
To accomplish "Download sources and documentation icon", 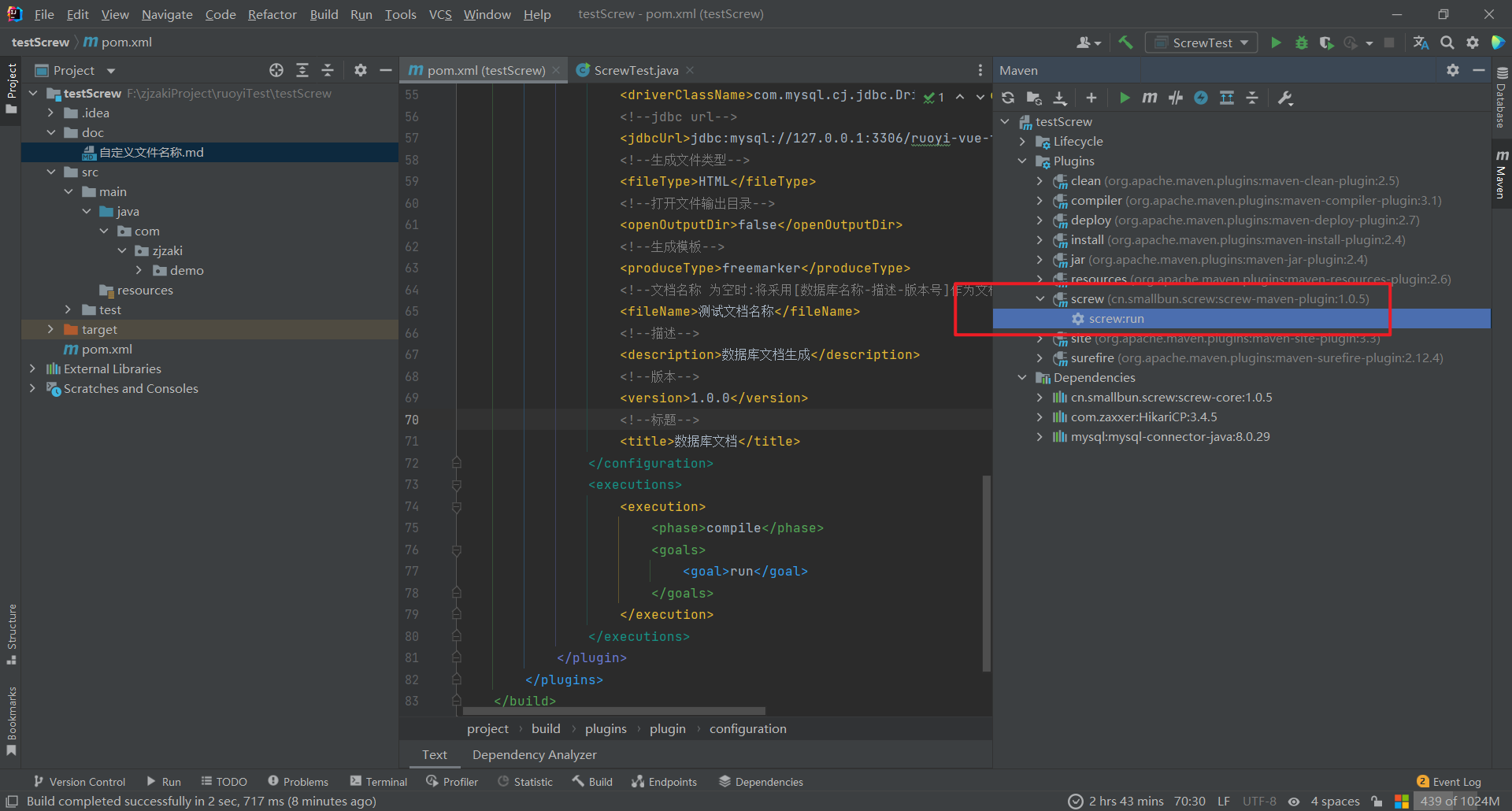I will 1060,98.
